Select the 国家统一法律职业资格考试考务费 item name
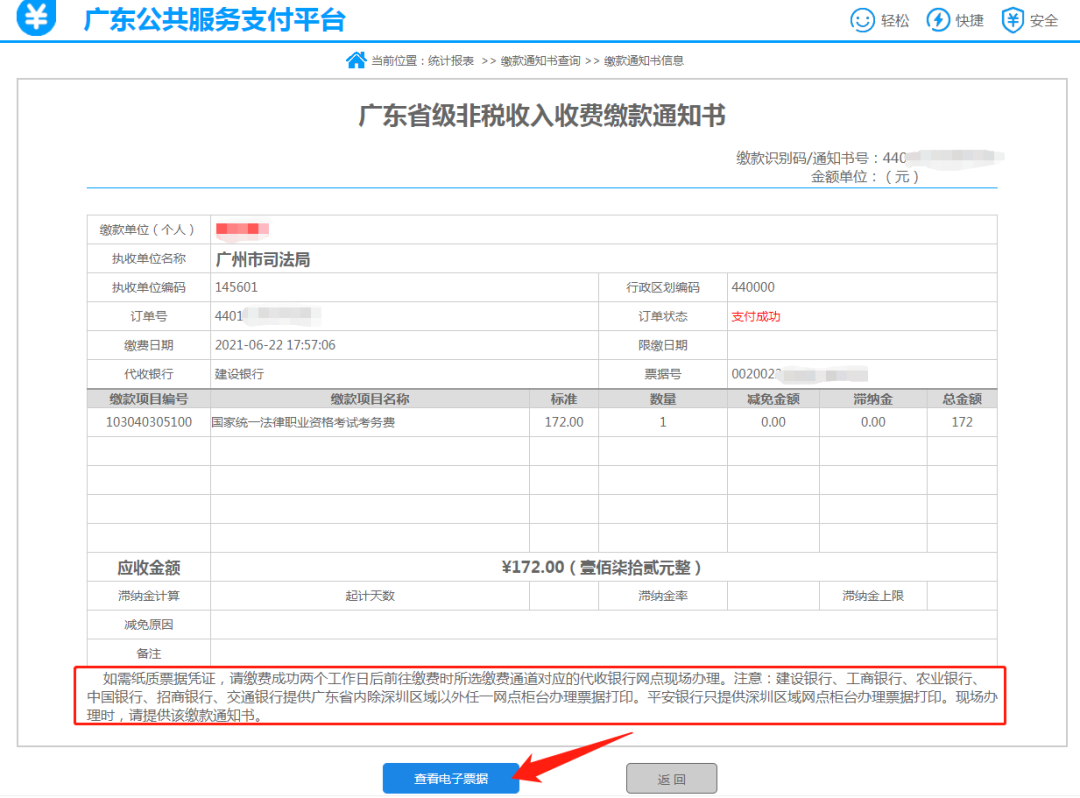Image resolution: width=1080 pixels, height=798 pixels. coord(303,422)
